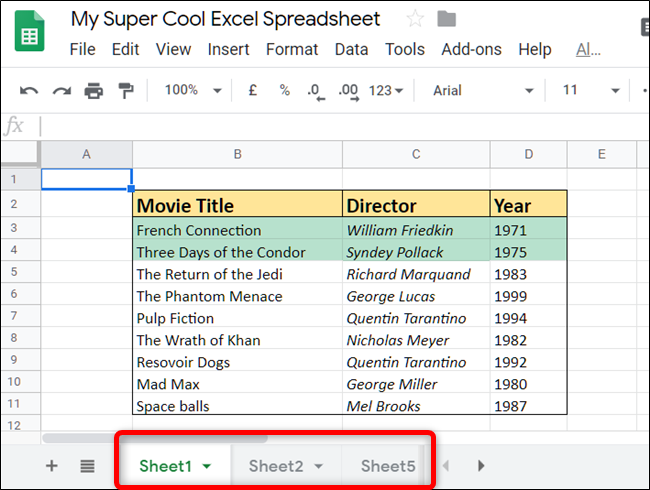The height and width of the screenshot is (490, 650).
Task: Open the Arial font dropdown
Action: (x=483, y=91)
